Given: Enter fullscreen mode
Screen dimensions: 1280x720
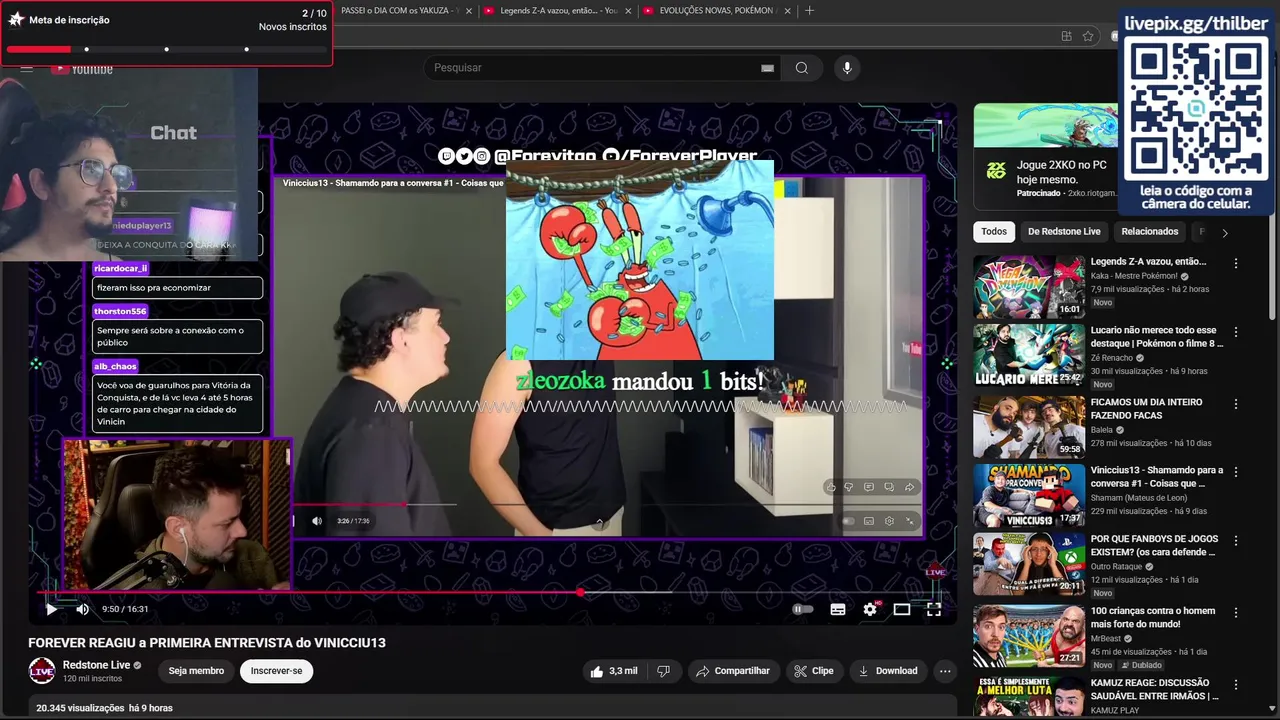Looking at the screenshot, I should pos(934,609).
